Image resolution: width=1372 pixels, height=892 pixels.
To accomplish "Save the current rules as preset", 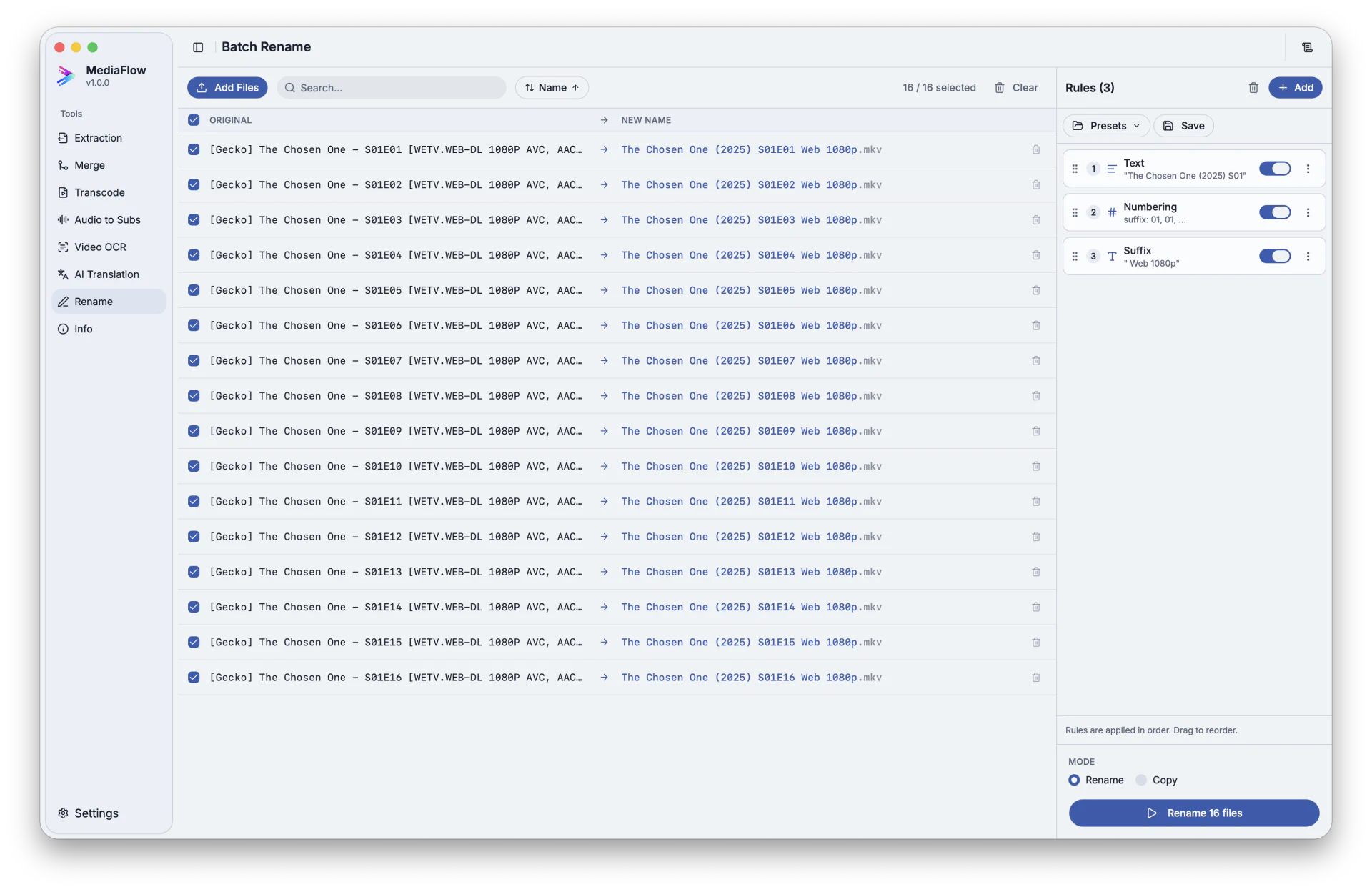I will pyautogui.click(x=1183, y=126).
